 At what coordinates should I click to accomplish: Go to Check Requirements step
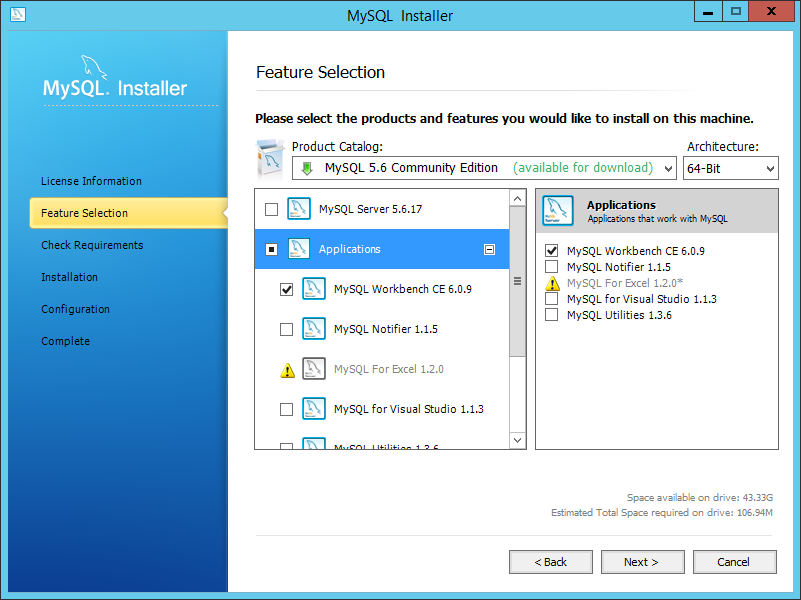[92, 245]
